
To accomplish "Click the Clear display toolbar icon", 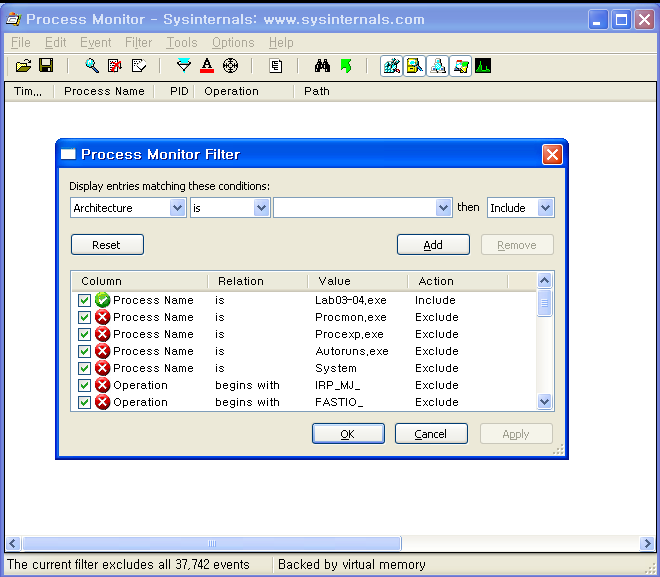I will pyautogui.click(x=139, y=66).
